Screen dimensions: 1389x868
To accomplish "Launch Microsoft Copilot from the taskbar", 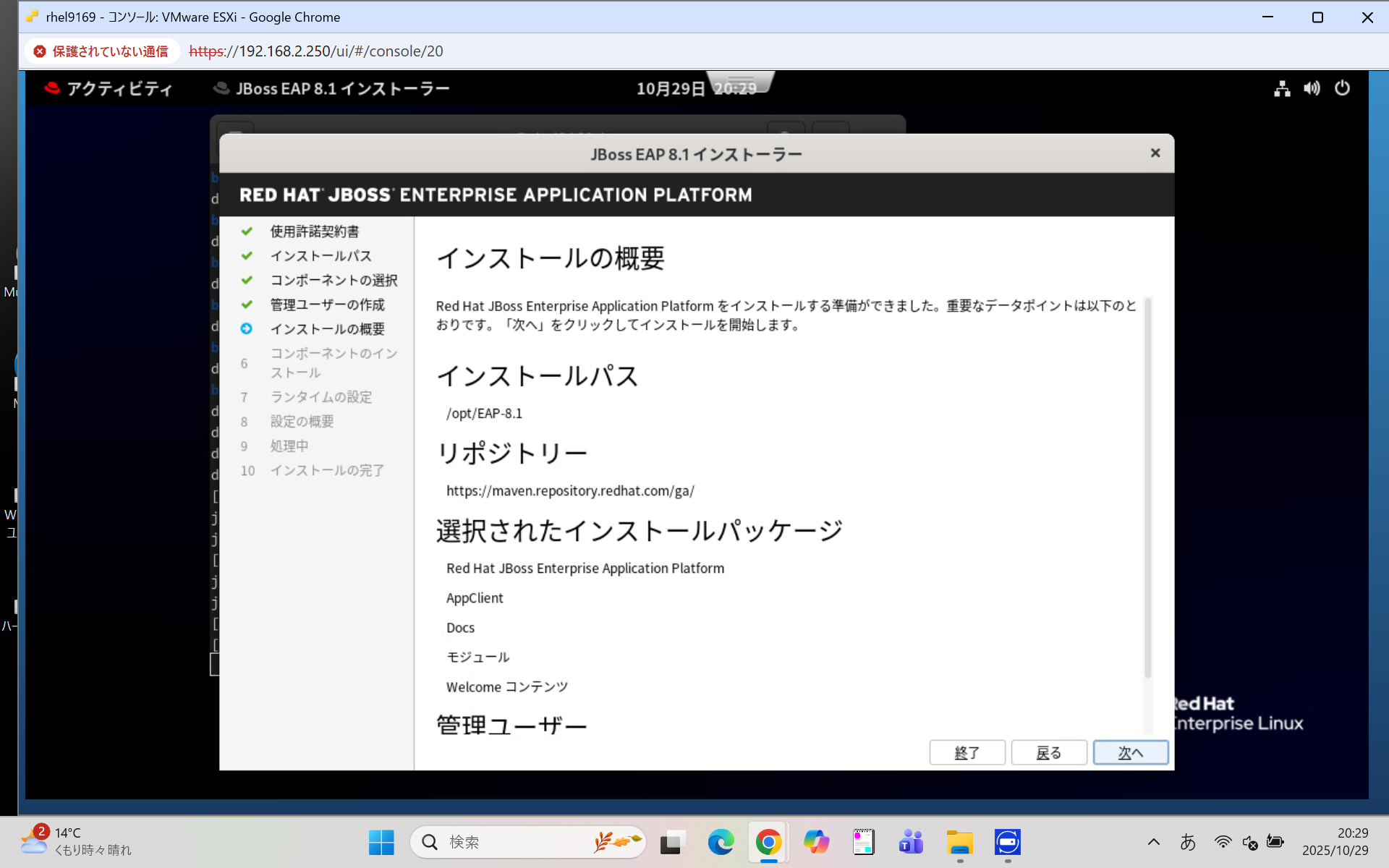I will [816, 842].
